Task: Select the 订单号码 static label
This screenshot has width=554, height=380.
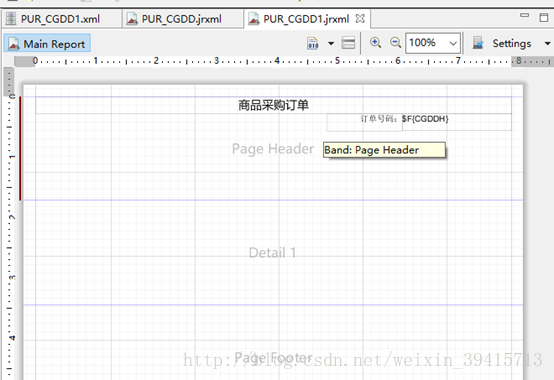Action: [x=364, y=123]
